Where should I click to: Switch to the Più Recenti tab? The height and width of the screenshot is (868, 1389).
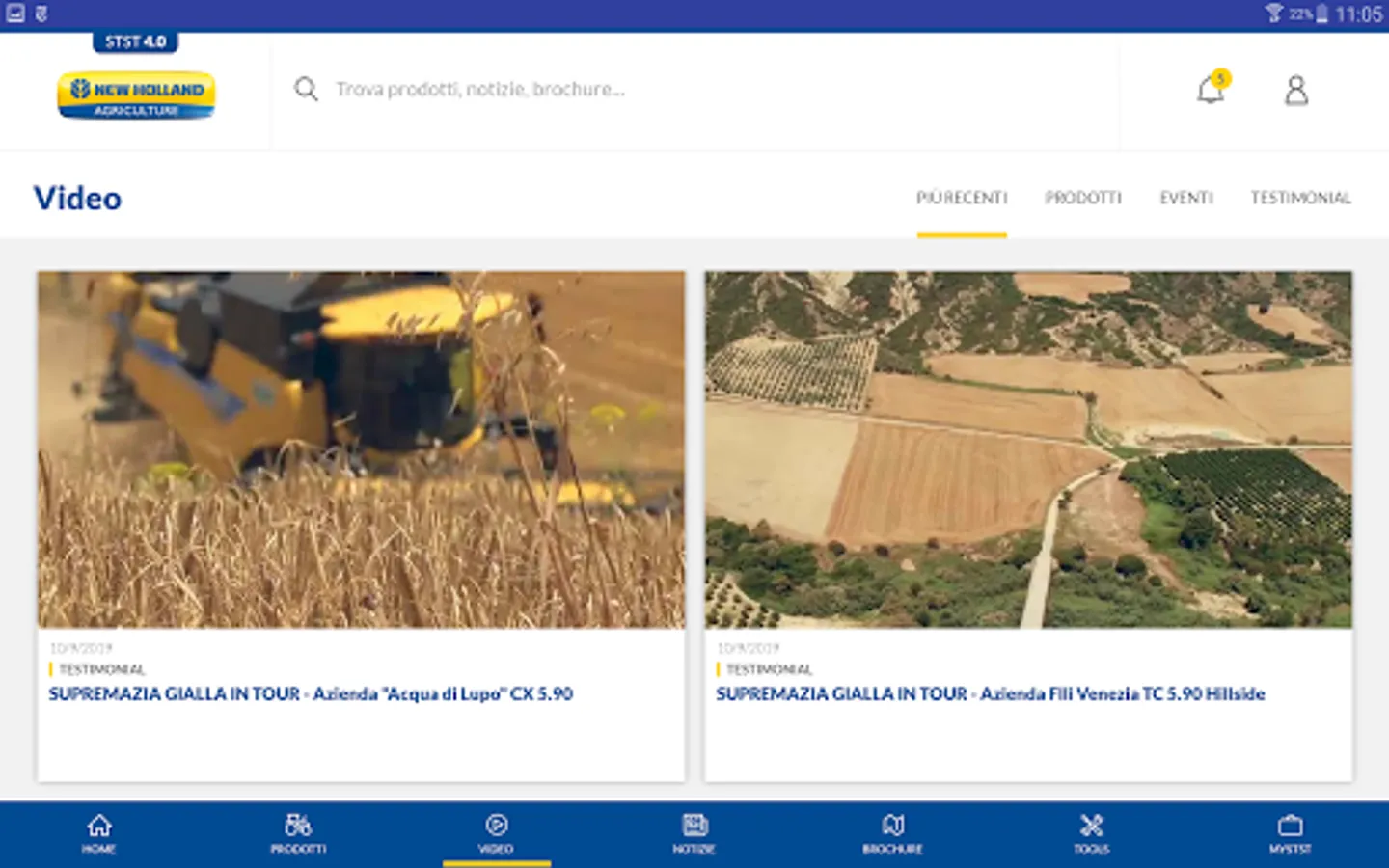(962, 198)
